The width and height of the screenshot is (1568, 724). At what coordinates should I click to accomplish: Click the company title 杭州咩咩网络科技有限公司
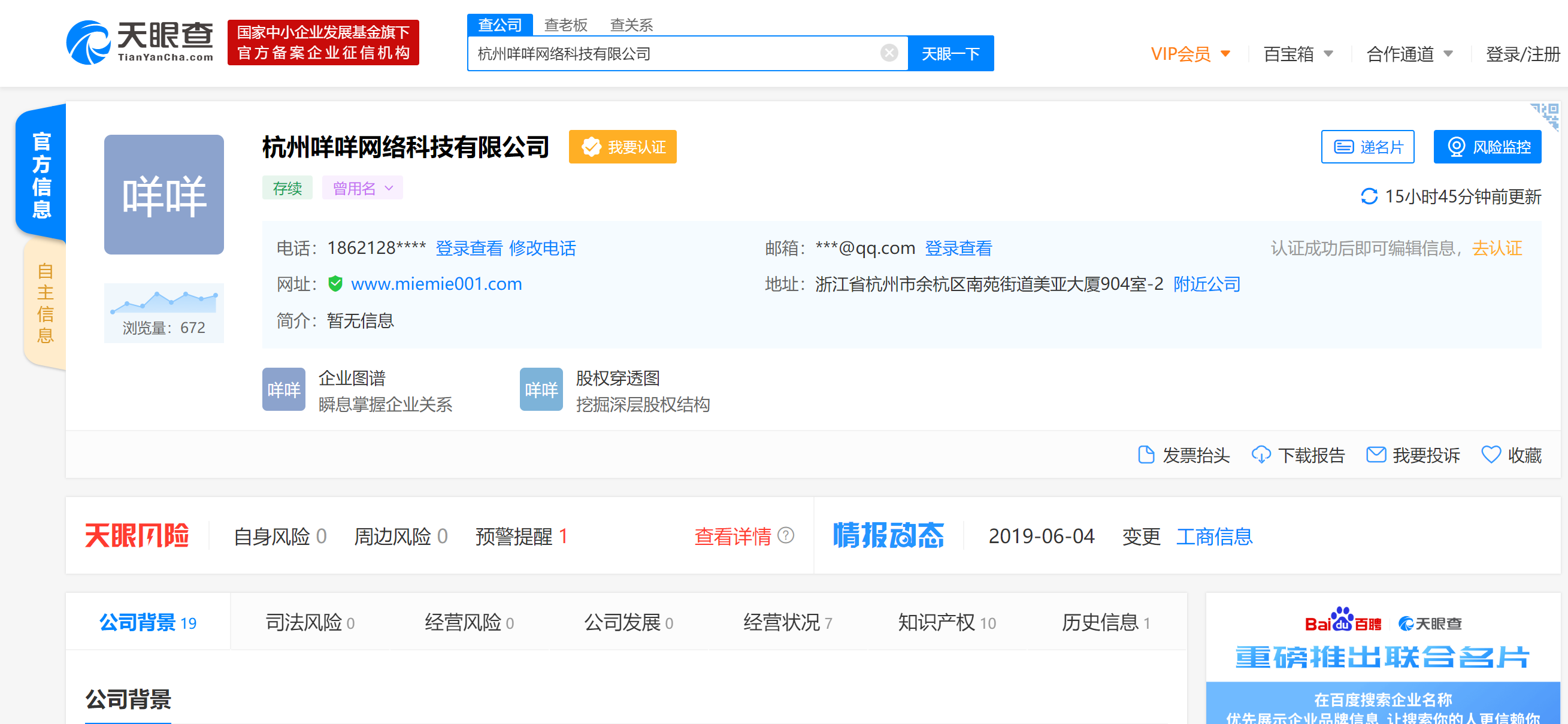coord(406,147)
